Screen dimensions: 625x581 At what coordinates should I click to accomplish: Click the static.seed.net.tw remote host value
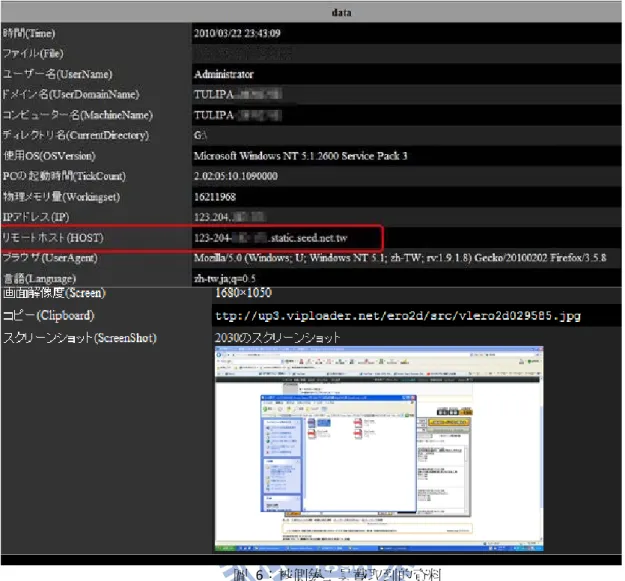[271, 238]
